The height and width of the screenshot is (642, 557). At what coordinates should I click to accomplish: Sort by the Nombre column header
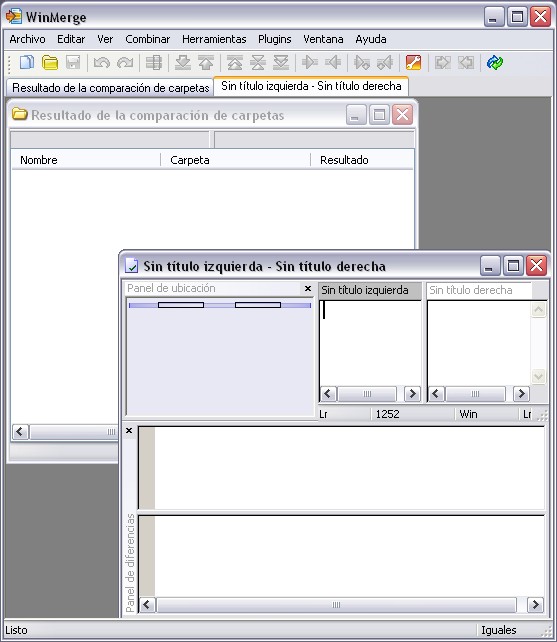86,160
